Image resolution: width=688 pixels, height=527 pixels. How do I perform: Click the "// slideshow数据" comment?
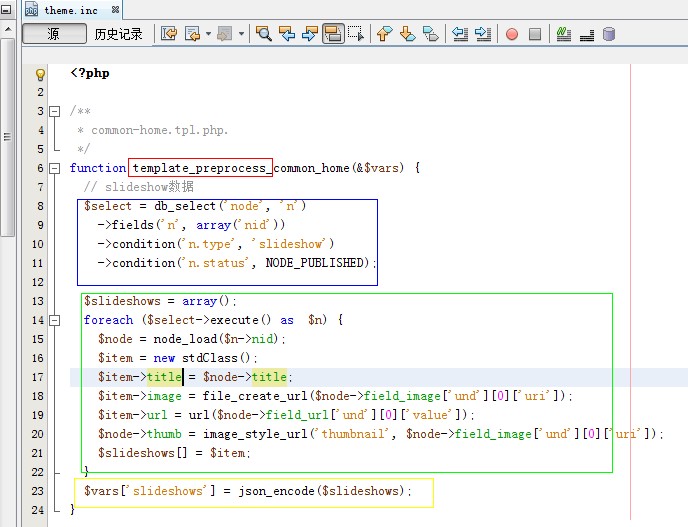coord(138,187)
